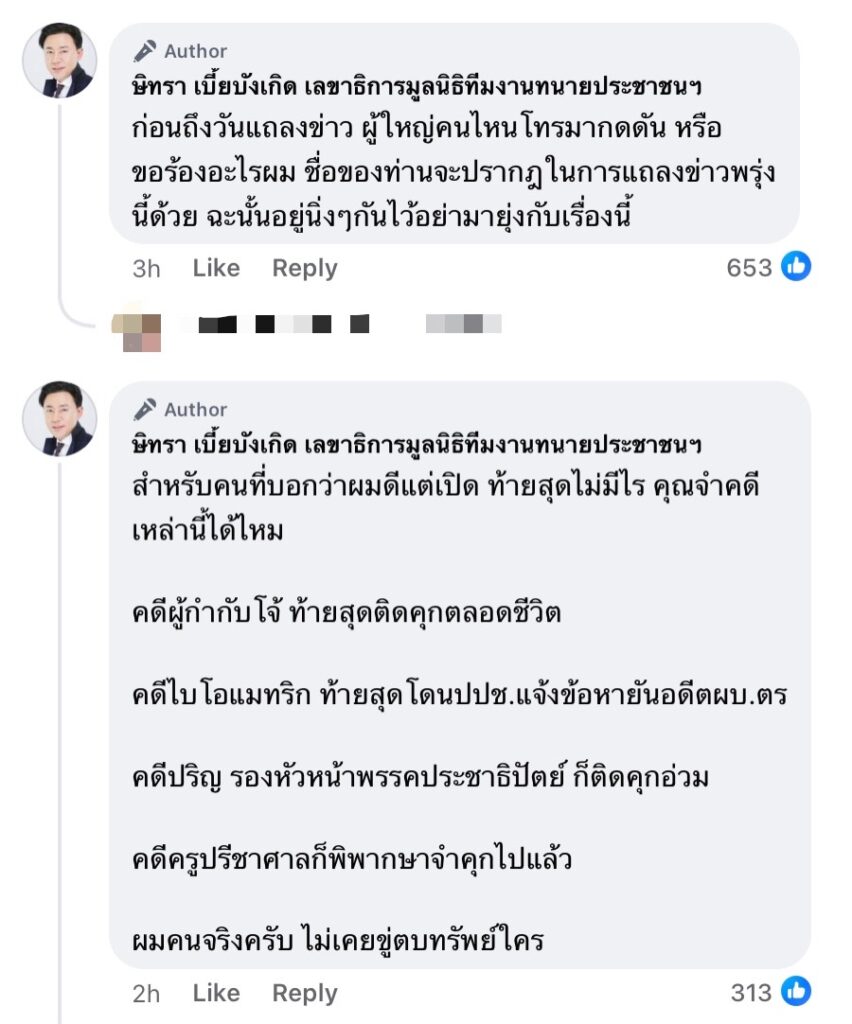Expand the blurred reply under the first comment
Image resolution: width=852 pixels, height=1024 pixels.
(x=340, y=324)
